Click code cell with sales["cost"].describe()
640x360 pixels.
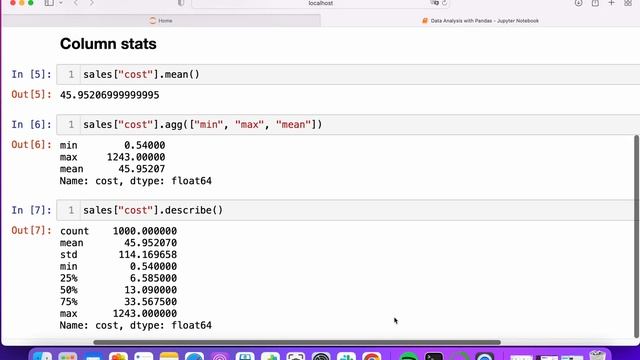point(348,210)
